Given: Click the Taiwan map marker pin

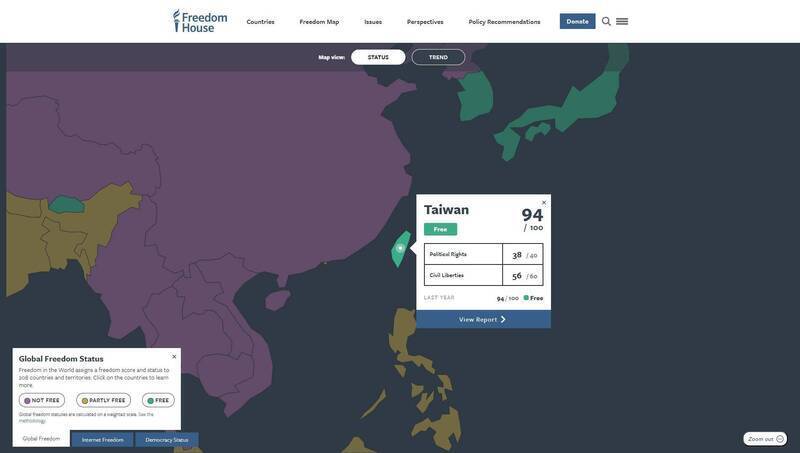Looking at the screenshot, I should pyautogui.click(x=400, y=248).
